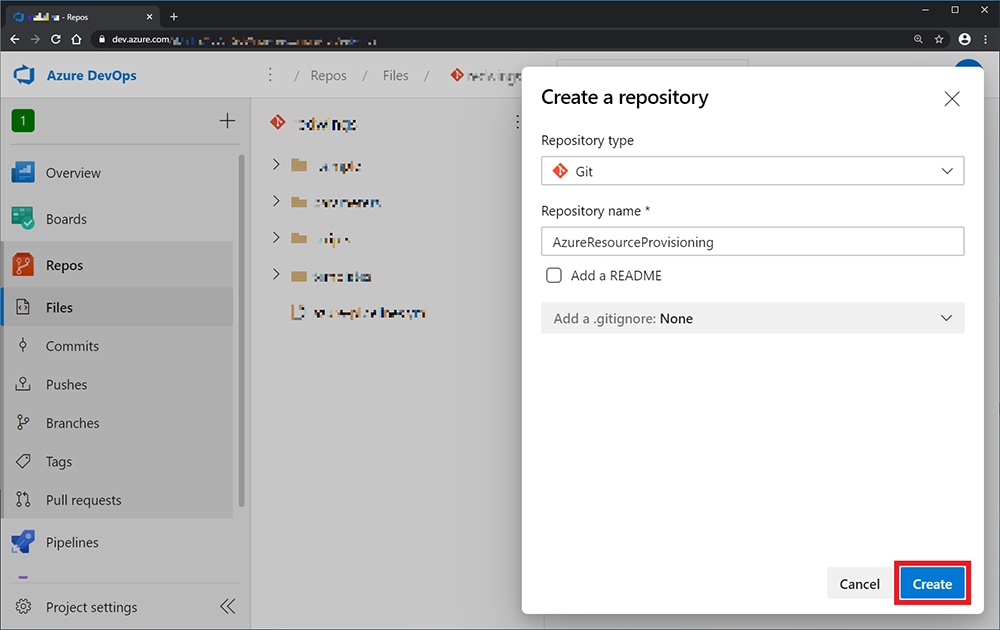
Task: Open the Add a .gitignore dropdown
Action: [x=753, y=318]
